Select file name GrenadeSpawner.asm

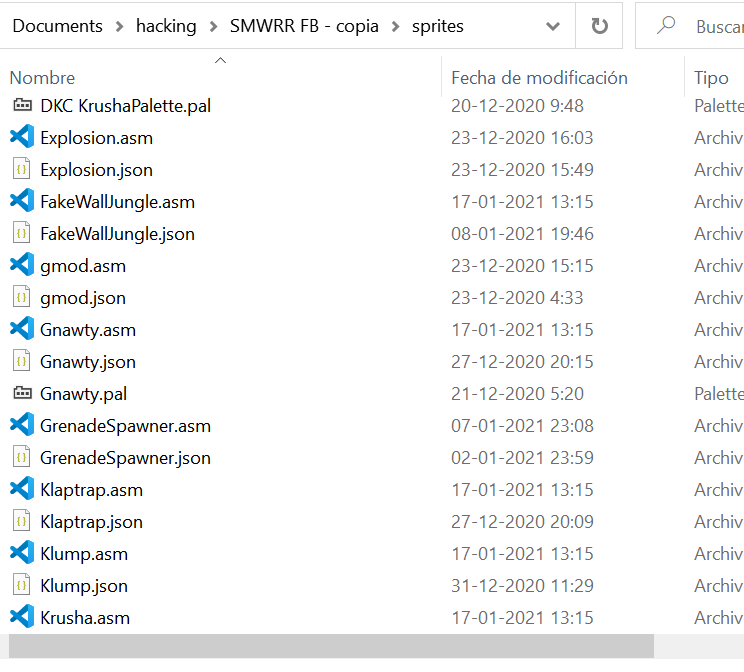[x=125, y=426]
